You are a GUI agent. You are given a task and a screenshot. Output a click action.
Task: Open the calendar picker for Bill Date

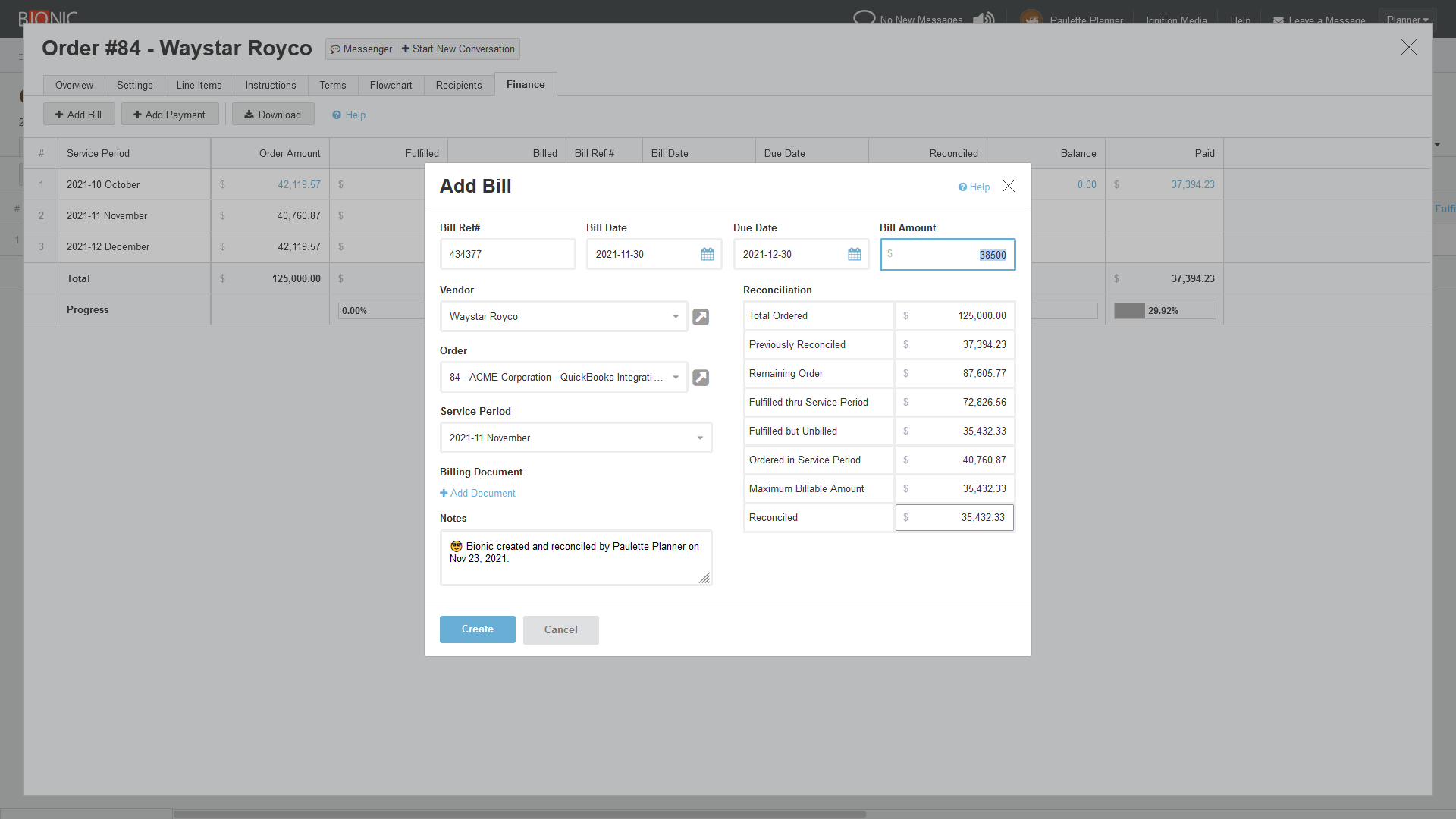(x=708, y=255)
